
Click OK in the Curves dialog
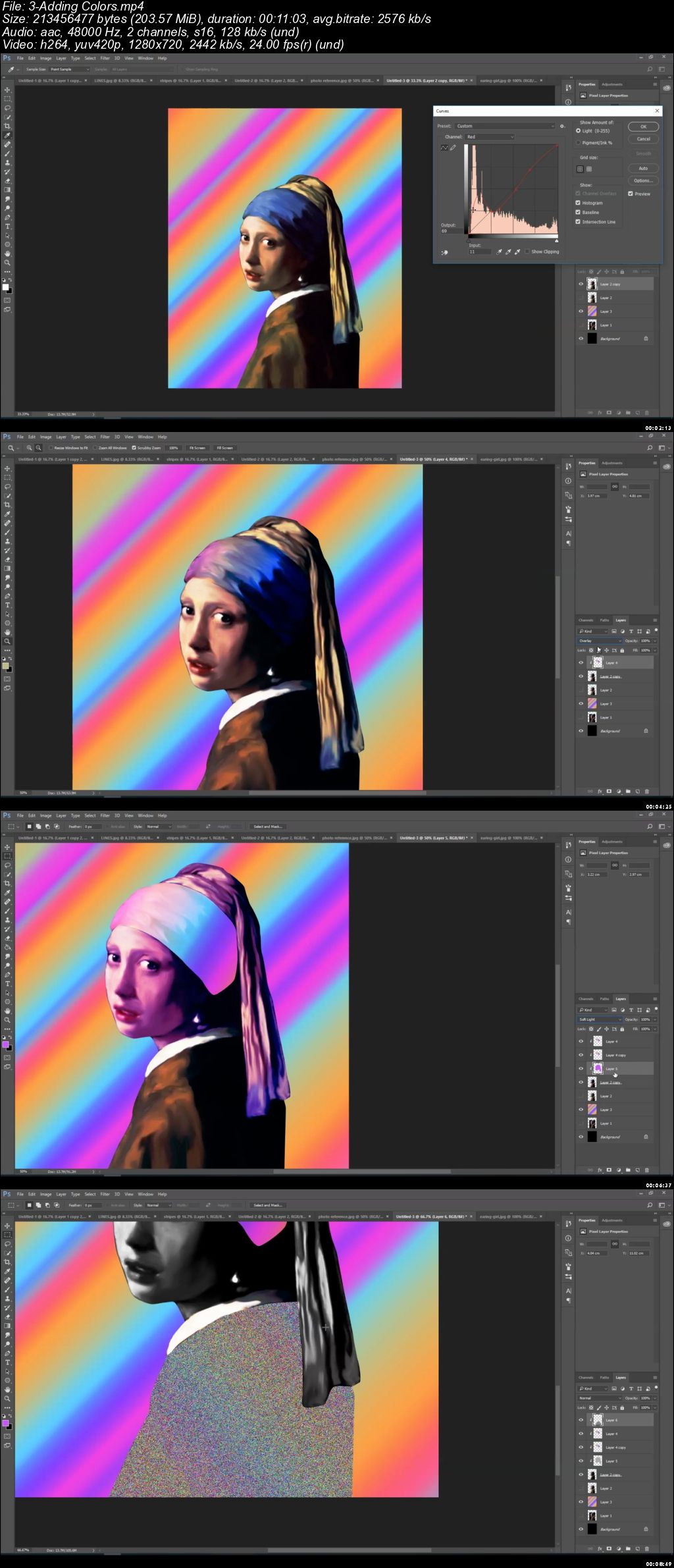click(643, 126)
